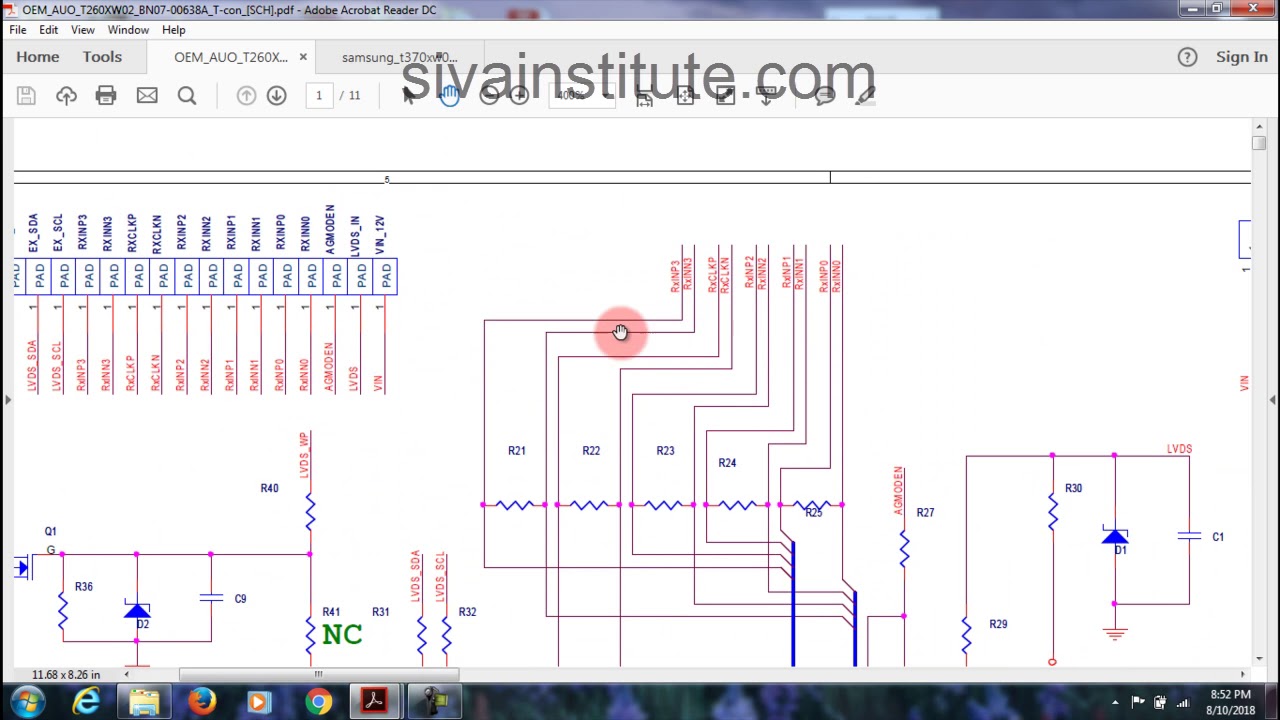Image resolution: width=1280 pixels, height=720 pixels.
Task: Click the Windows Start button
Action: [27, 702]
